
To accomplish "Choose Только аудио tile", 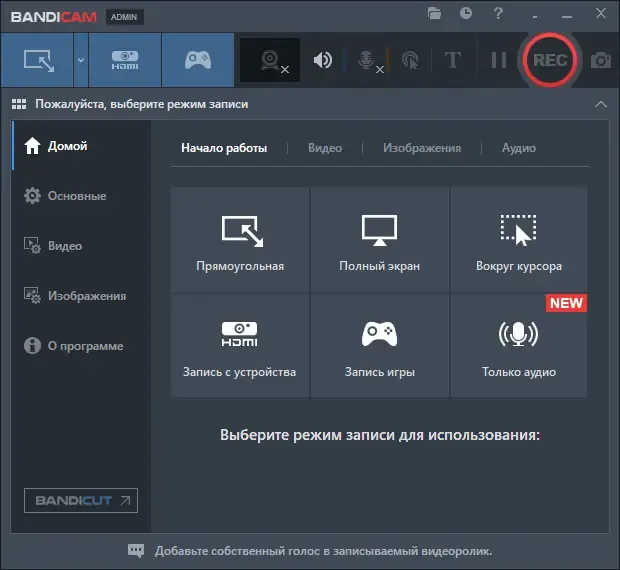I will click(519, 345).
